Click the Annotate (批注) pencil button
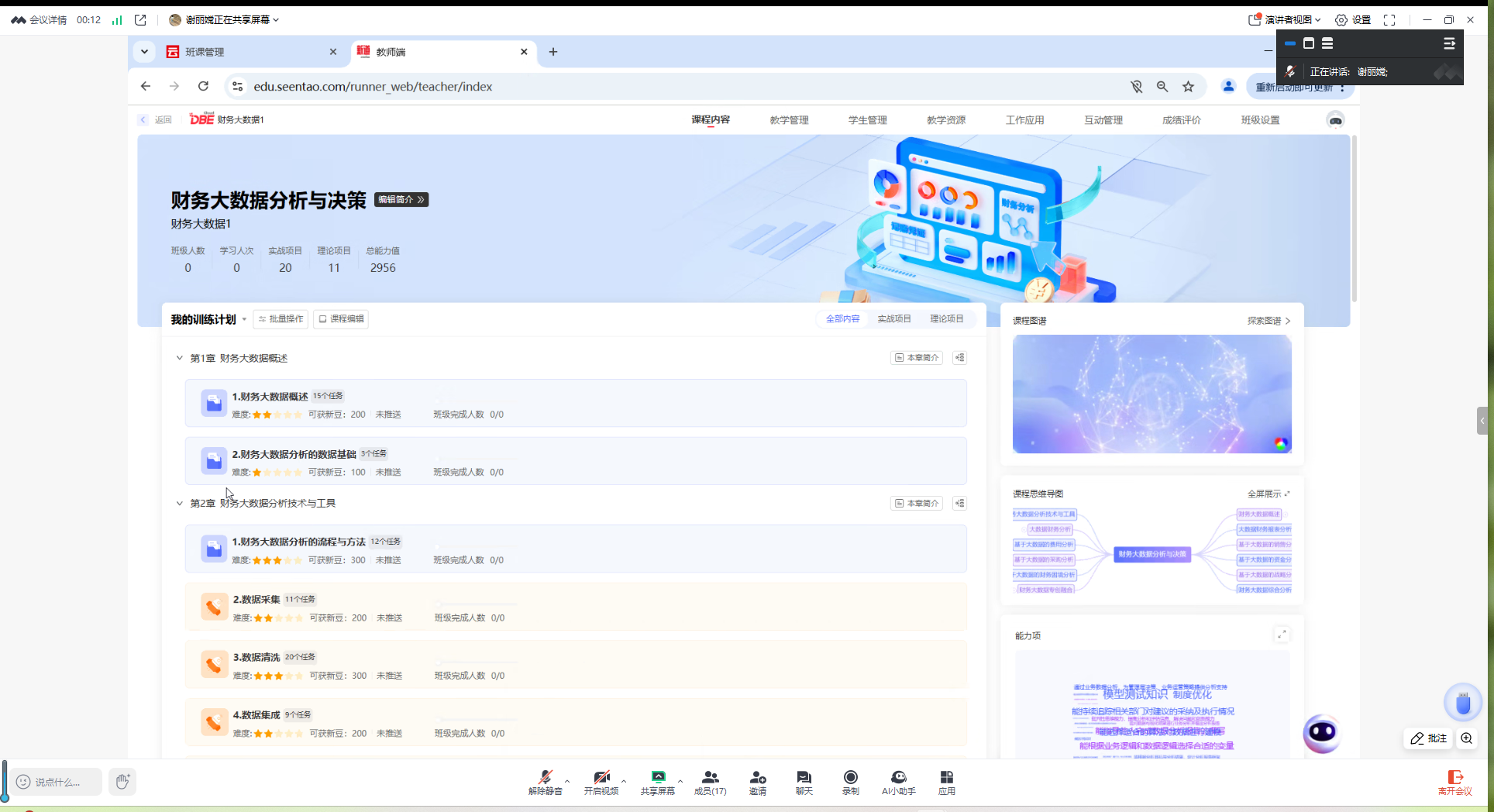The width and height of the screenshot is (1494, 812). 1428,738
